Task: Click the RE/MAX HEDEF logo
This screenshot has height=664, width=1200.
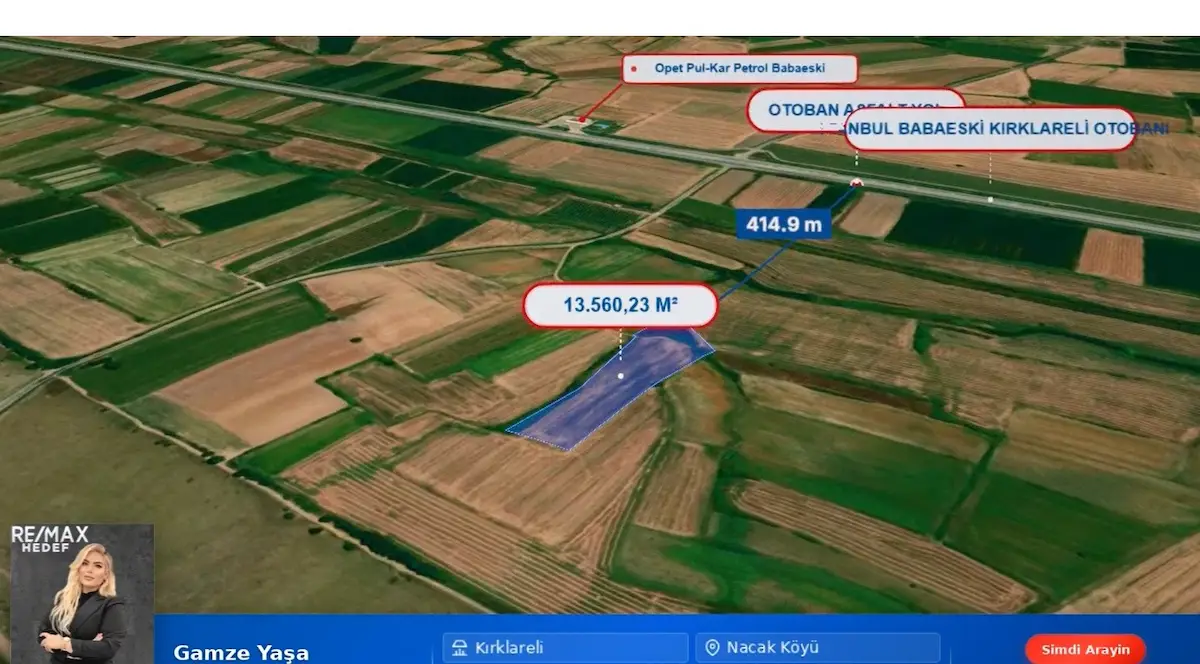Action: tap(50, 539)
